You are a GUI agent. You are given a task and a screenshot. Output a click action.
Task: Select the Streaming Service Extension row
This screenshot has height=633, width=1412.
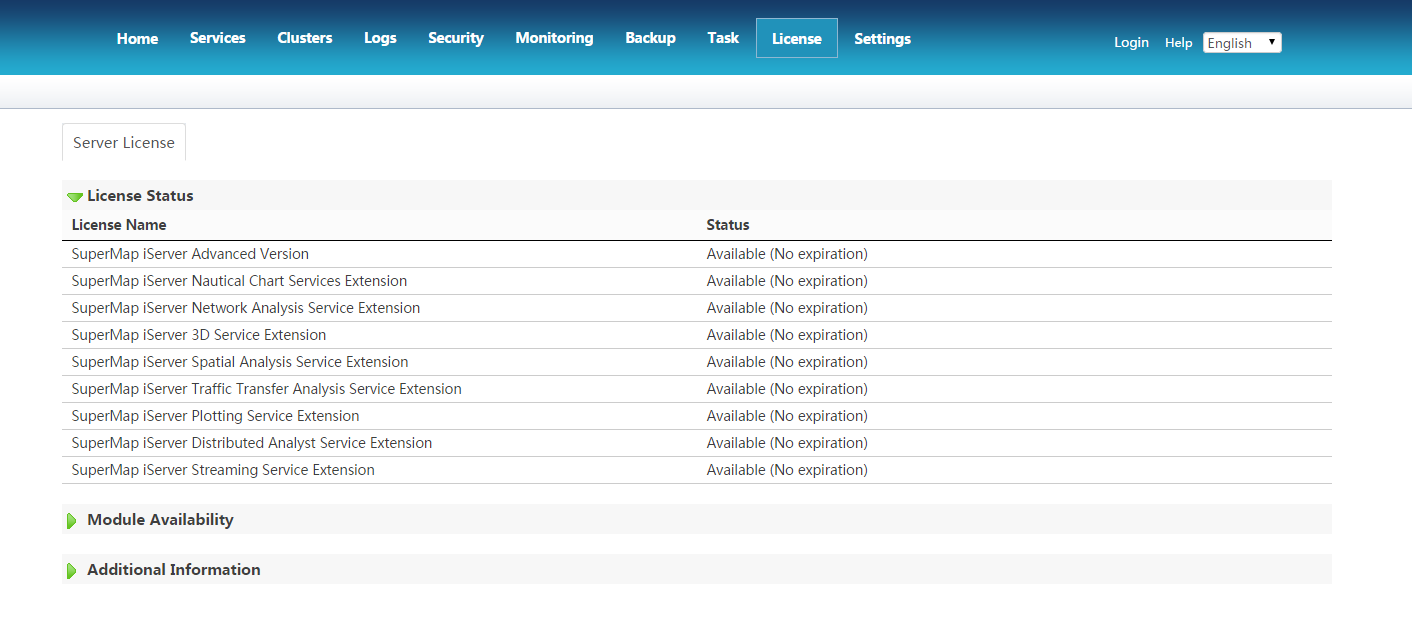(x=223, y=470)
